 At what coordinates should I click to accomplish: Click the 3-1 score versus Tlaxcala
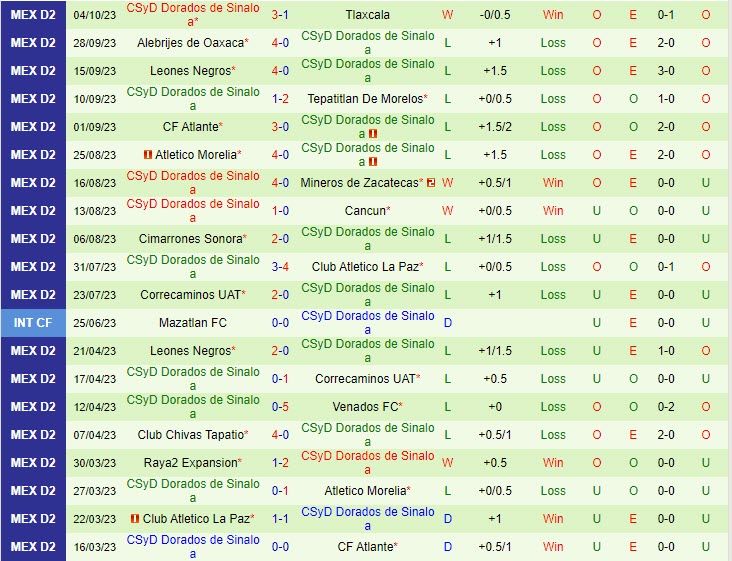(x=280, y=15)
